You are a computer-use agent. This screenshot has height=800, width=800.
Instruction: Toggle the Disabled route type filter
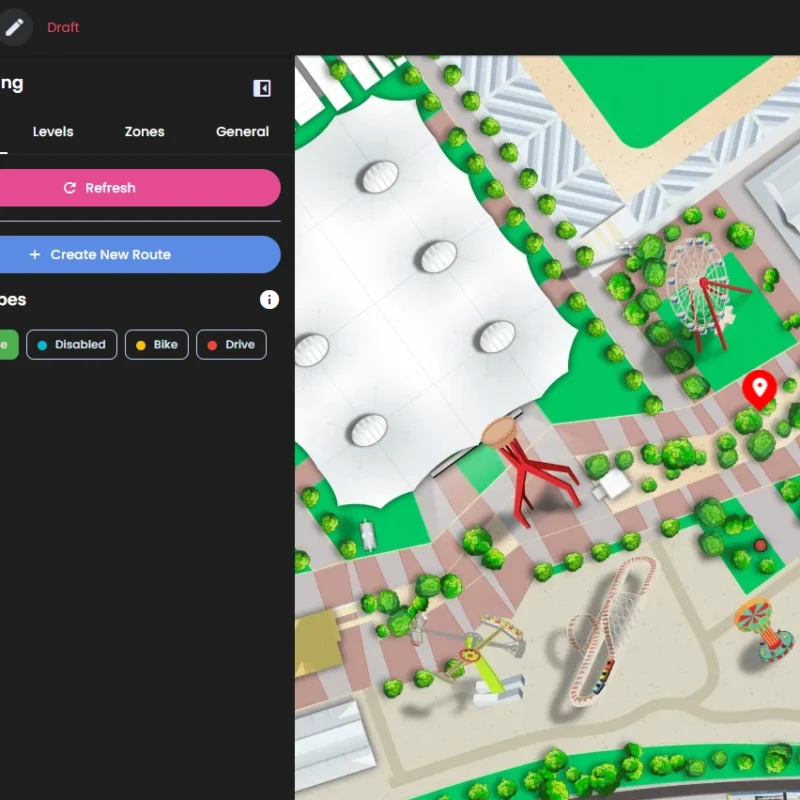pyautogui.click(x=71, y=344)
